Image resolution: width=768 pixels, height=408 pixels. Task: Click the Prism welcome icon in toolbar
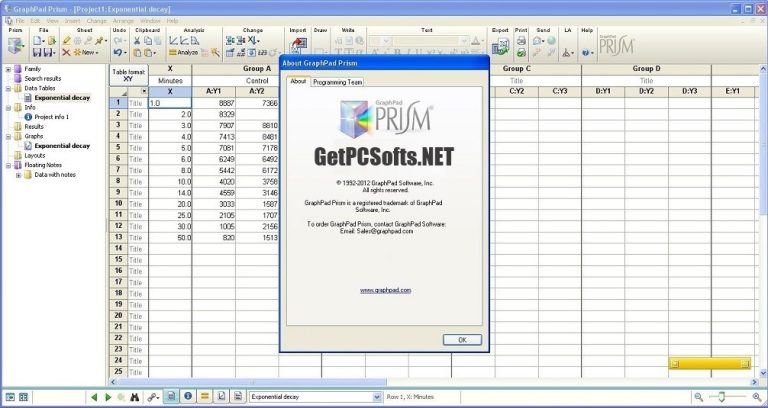click(16, 47)
